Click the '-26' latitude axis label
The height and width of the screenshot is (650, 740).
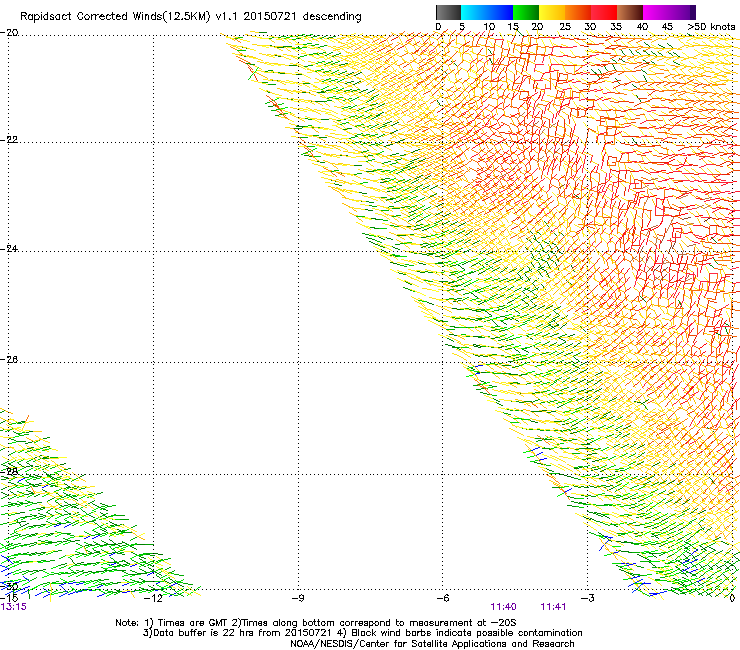coord(9,359)
